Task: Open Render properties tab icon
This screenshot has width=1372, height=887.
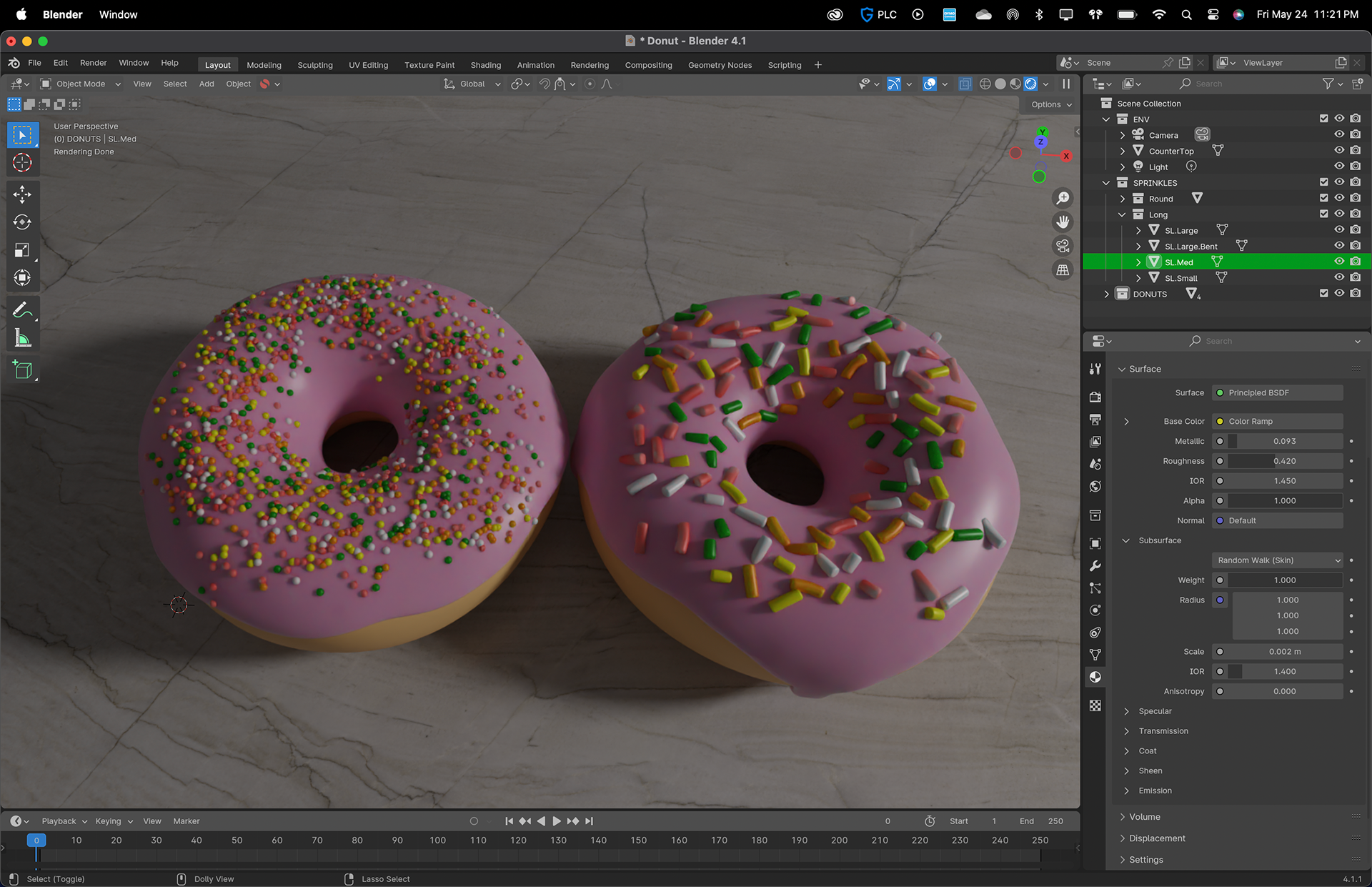Action: point(1095,397)
